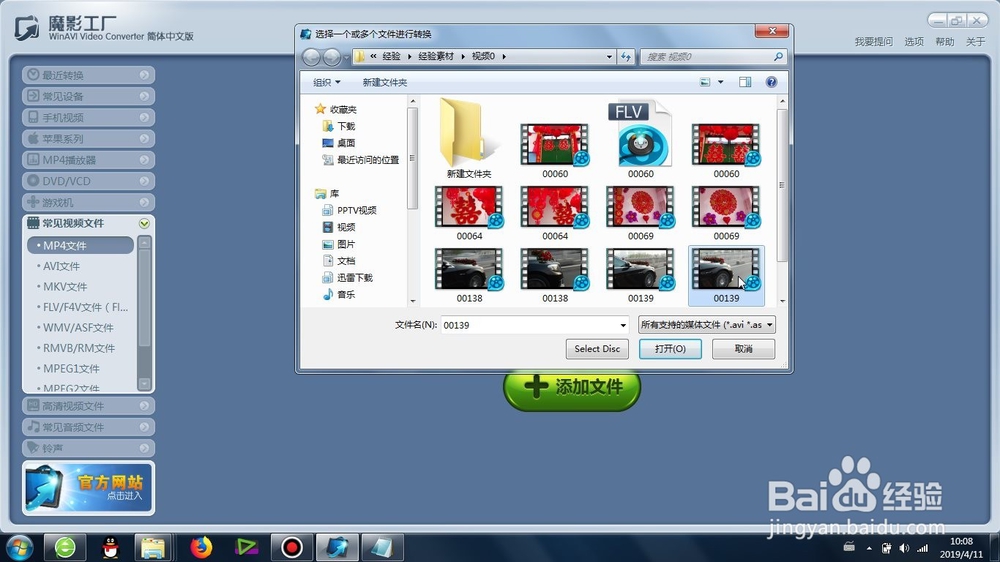The height and width of the screenshot is (562, 1000).
Task: Select MP4文件 output format
Action: tap(80, 245)
